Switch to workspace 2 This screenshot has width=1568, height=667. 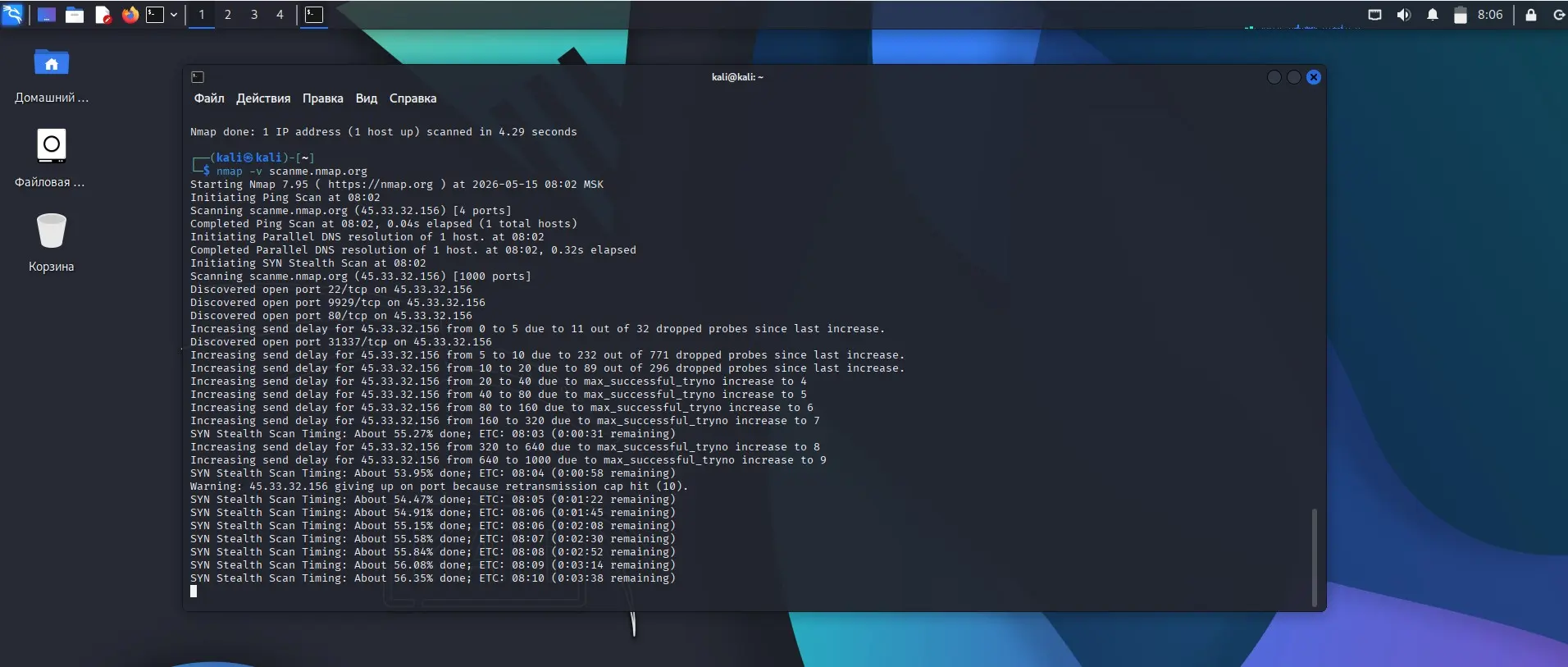pos(228,15)
